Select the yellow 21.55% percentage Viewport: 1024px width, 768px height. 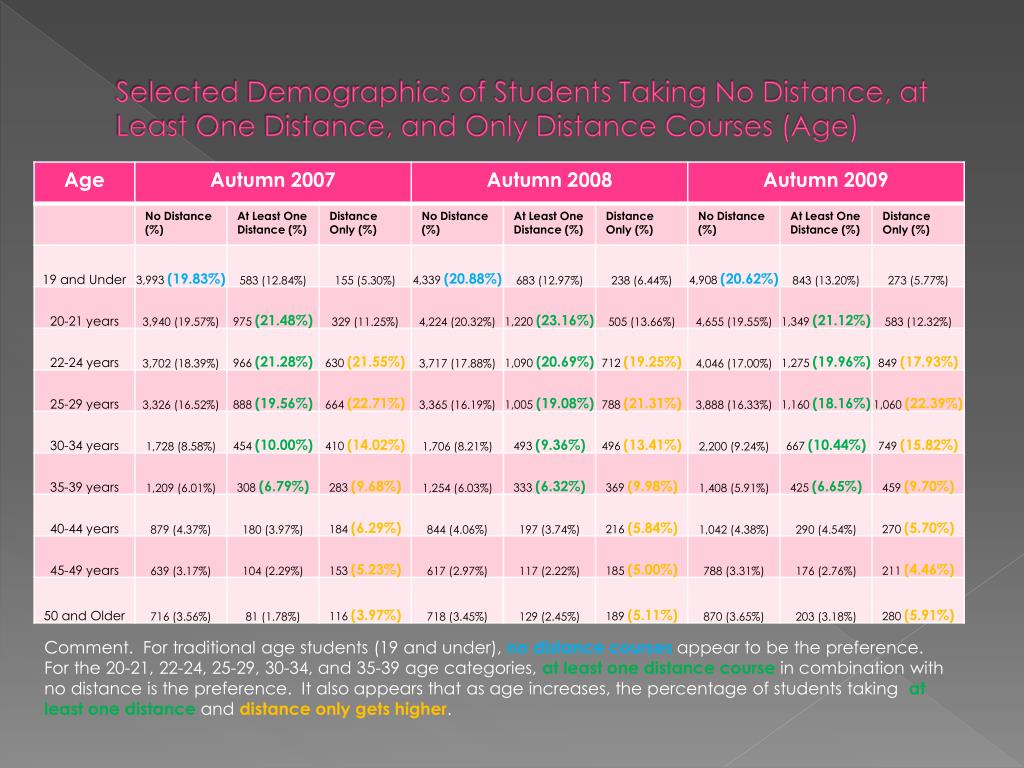point(376,362)
